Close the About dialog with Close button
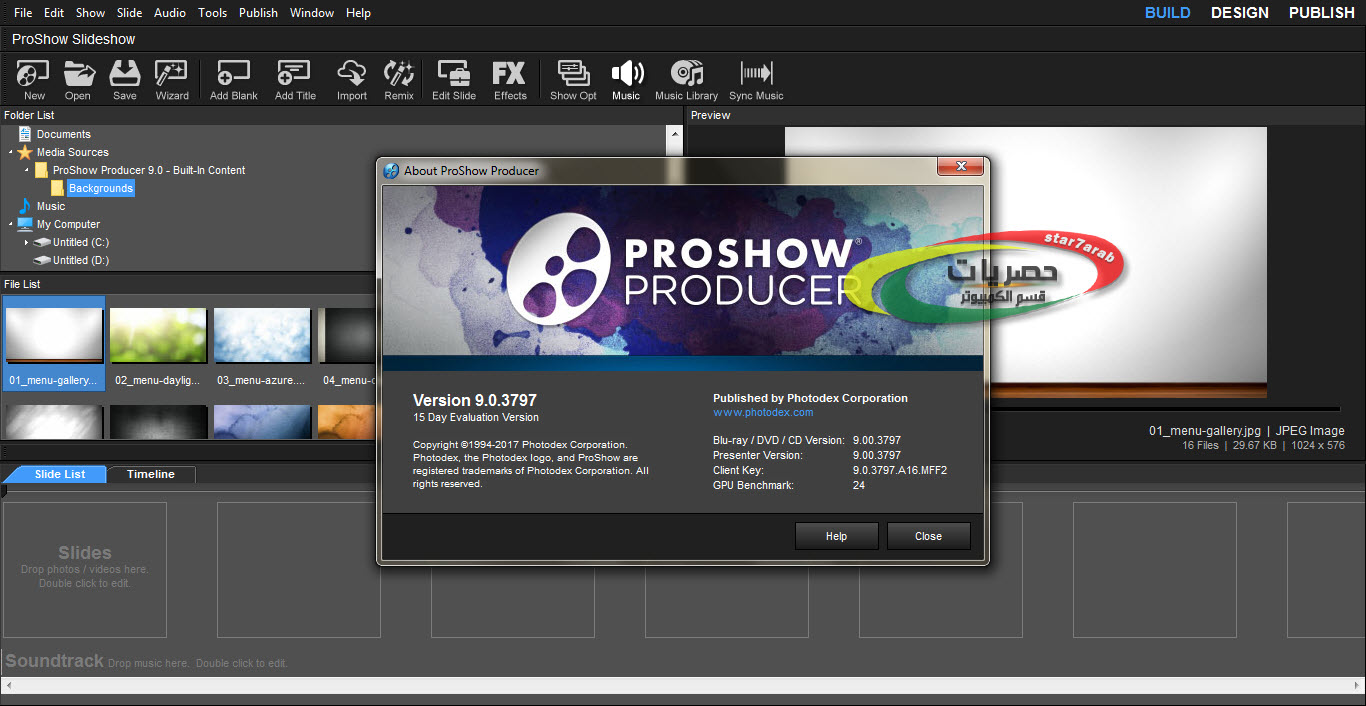Viewport: 1366px width, 706px height. 928,536
